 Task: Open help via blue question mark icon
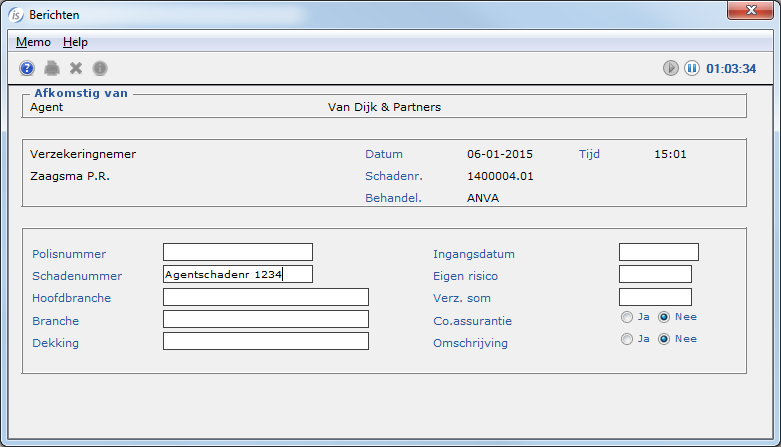(x=27, y=68)
